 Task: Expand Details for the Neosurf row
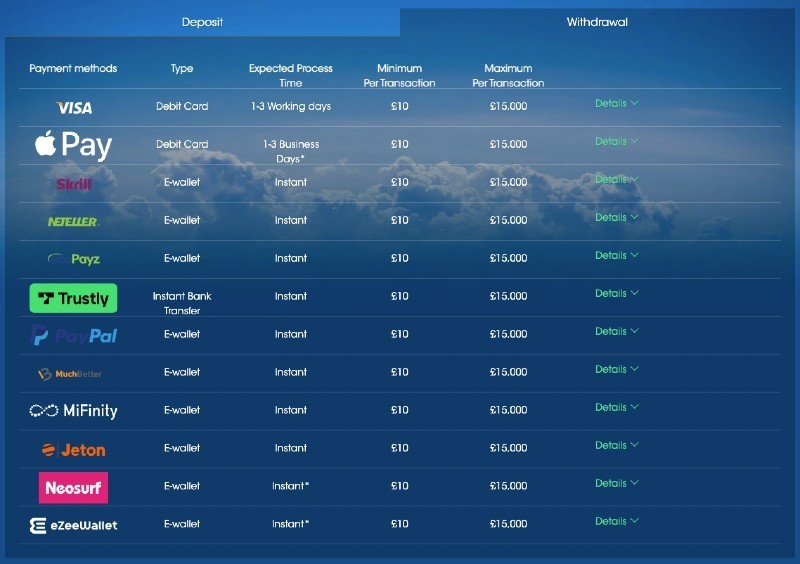pyautogui.click(x=616, y=483)
